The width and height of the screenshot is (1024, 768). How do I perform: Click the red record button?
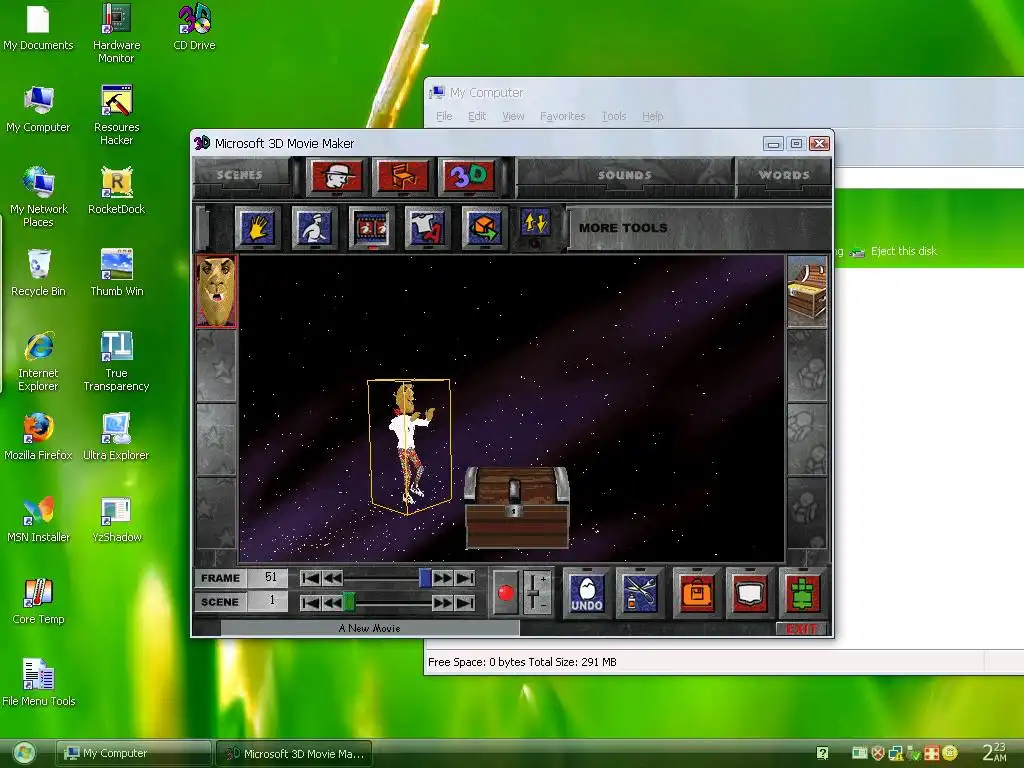505,593
